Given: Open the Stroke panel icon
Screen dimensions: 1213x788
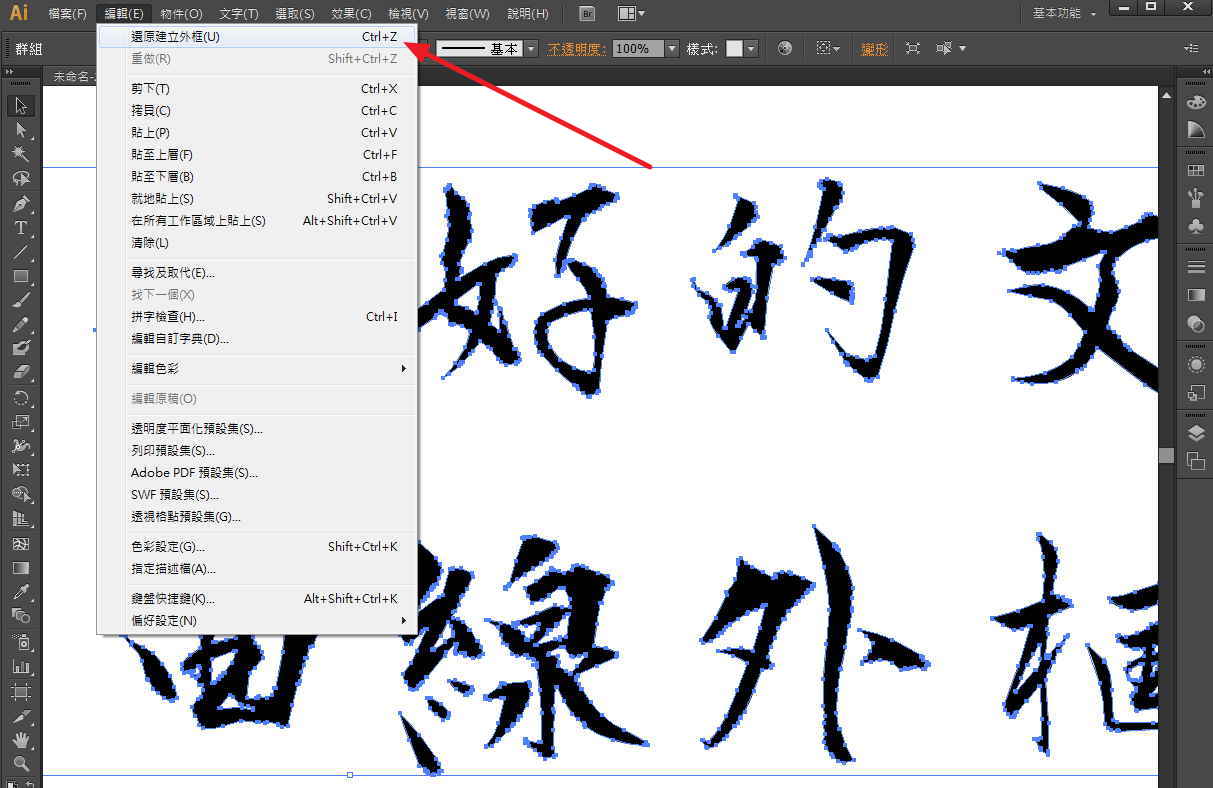Looking at the screenshot, I should point(1195,267).
